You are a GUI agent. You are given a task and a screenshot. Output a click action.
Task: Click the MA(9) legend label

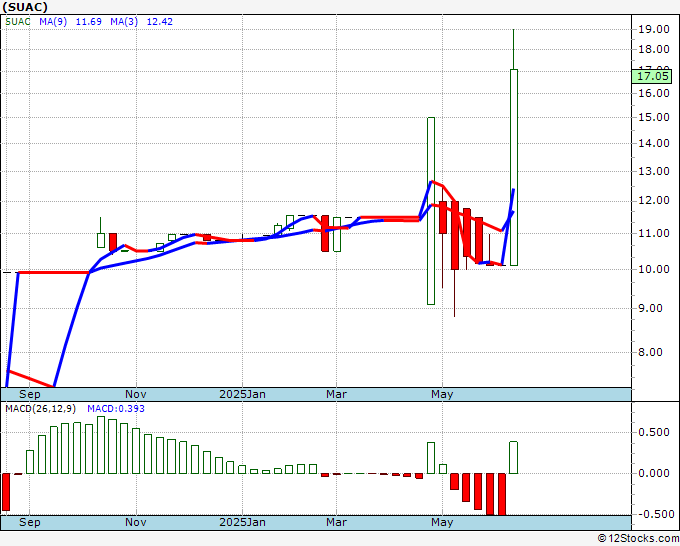pyautogui.click(x=53, y=22)
